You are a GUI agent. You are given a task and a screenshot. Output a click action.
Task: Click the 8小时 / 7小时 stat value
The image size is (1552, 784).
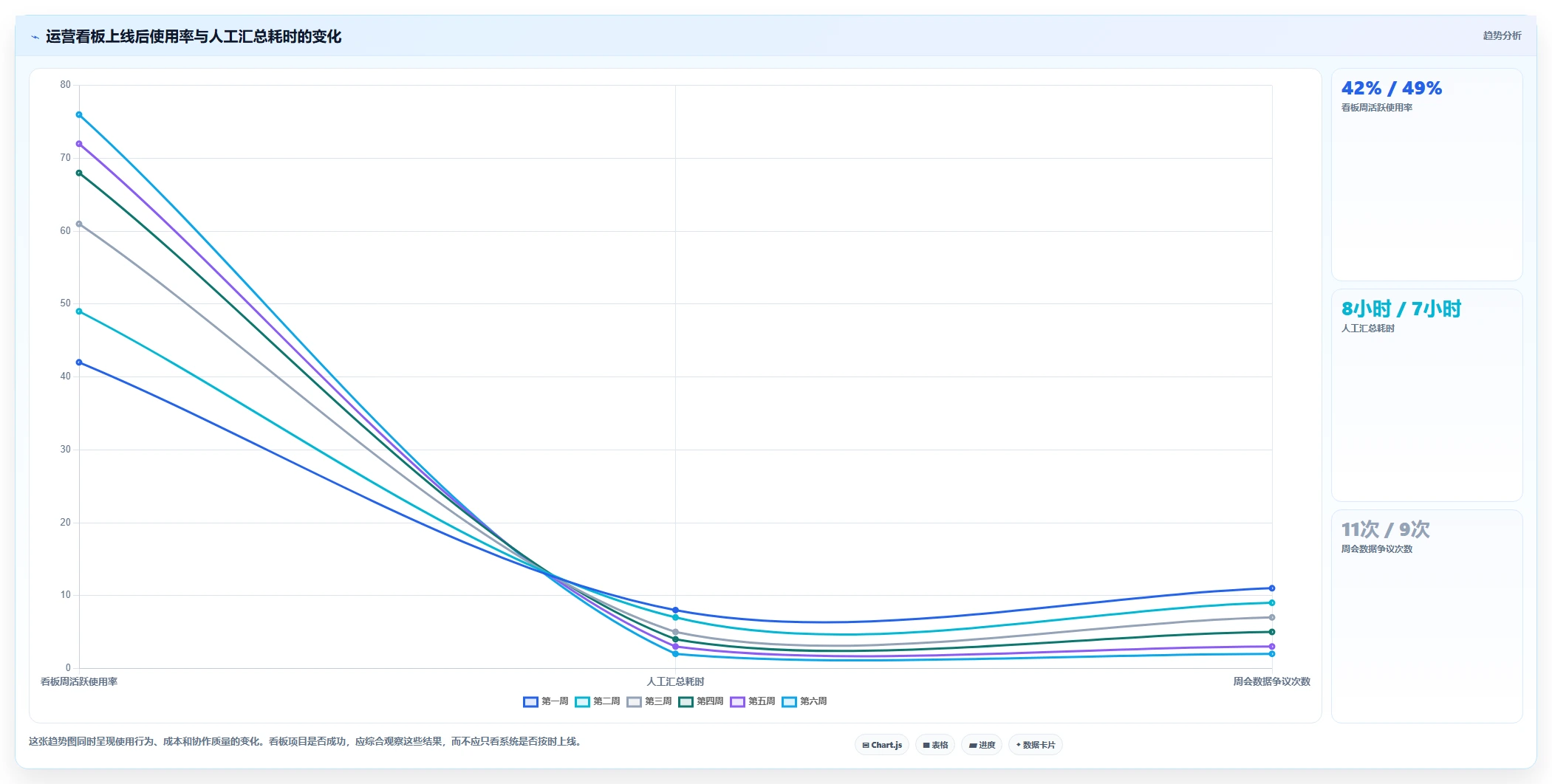pyautogui.click(x=1401, y=309)
